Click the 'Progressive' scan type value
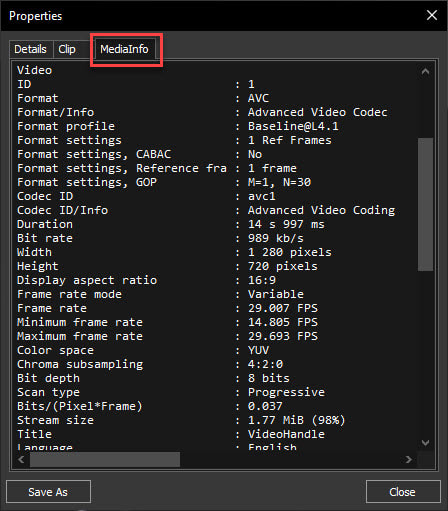Screen dimensions: 448x511 [x=286, y=392]
